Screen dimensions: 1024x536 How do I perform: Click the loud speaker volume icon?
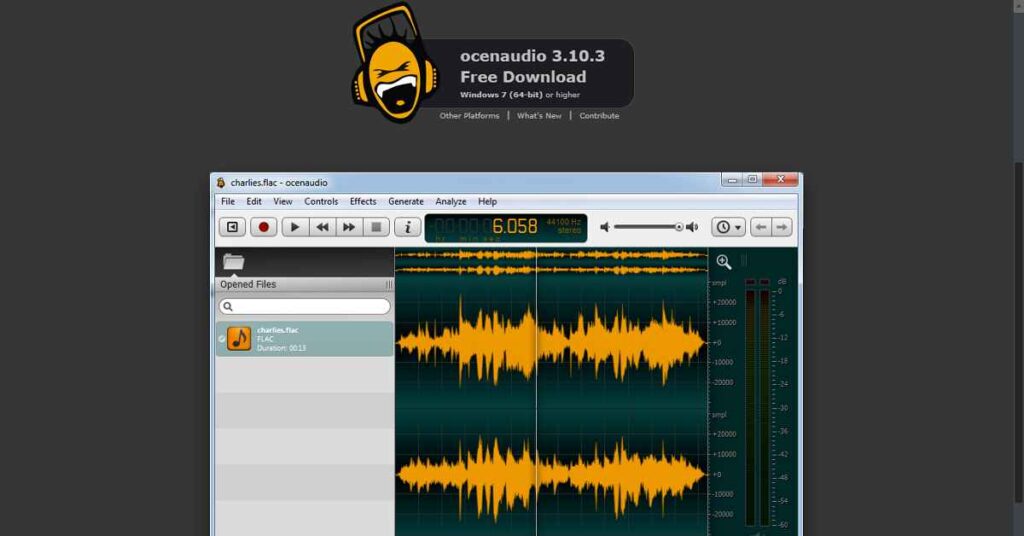pyautogui.click(x=692, y=227)
